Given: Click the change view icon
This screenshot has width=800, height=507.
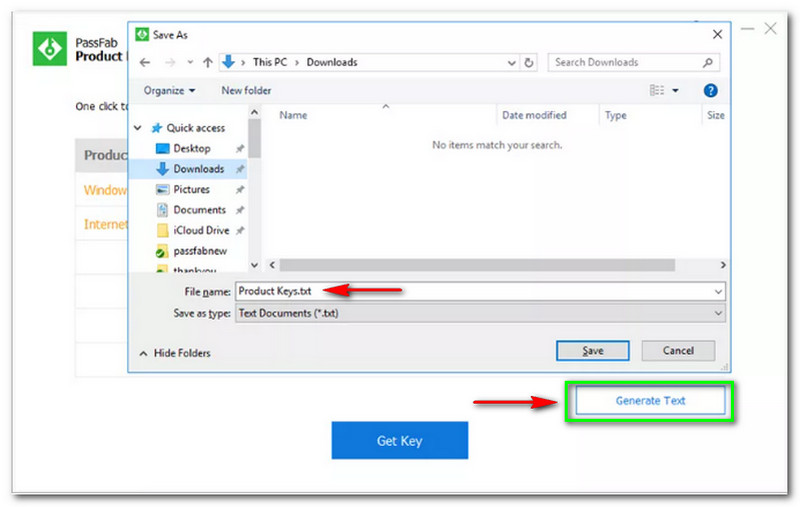Looking at the screenshot, I should tap(657, 90).
